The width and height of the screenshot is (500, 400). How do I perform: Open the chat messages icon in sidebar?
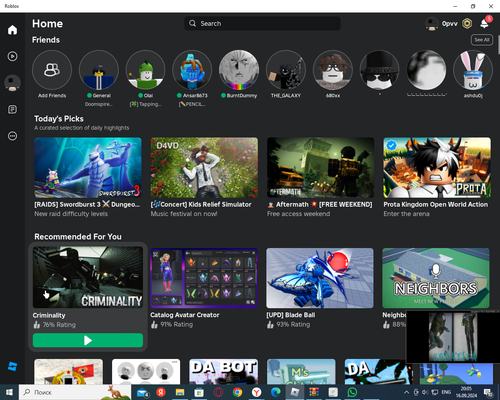coord(12,109)
